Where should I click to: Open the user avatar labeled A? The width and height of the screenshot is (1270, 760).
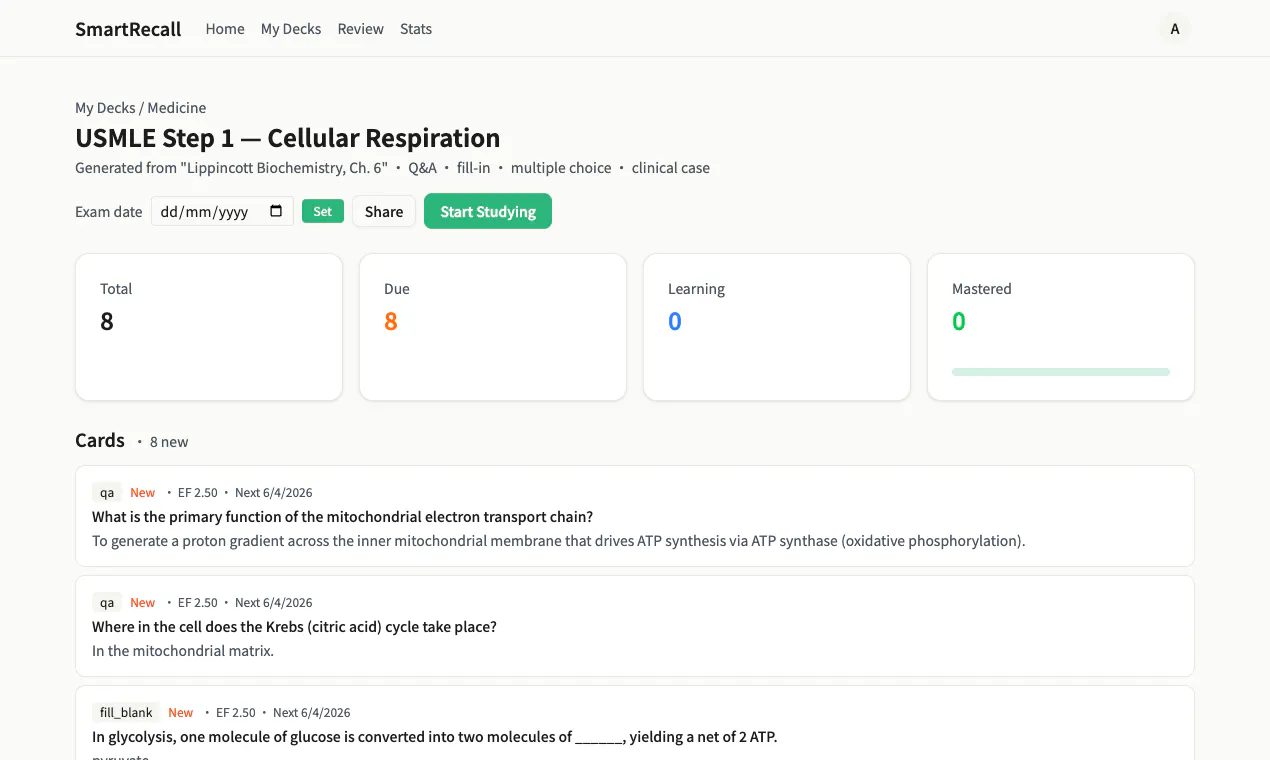pyautogui.click(x=1175, y=29)
